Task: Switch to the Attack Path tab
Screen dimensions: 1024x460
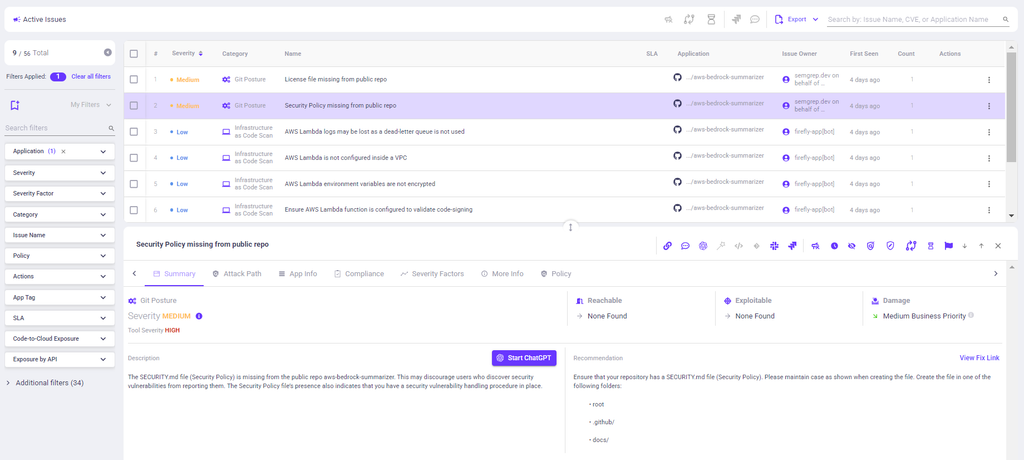Action: point(236,274)
